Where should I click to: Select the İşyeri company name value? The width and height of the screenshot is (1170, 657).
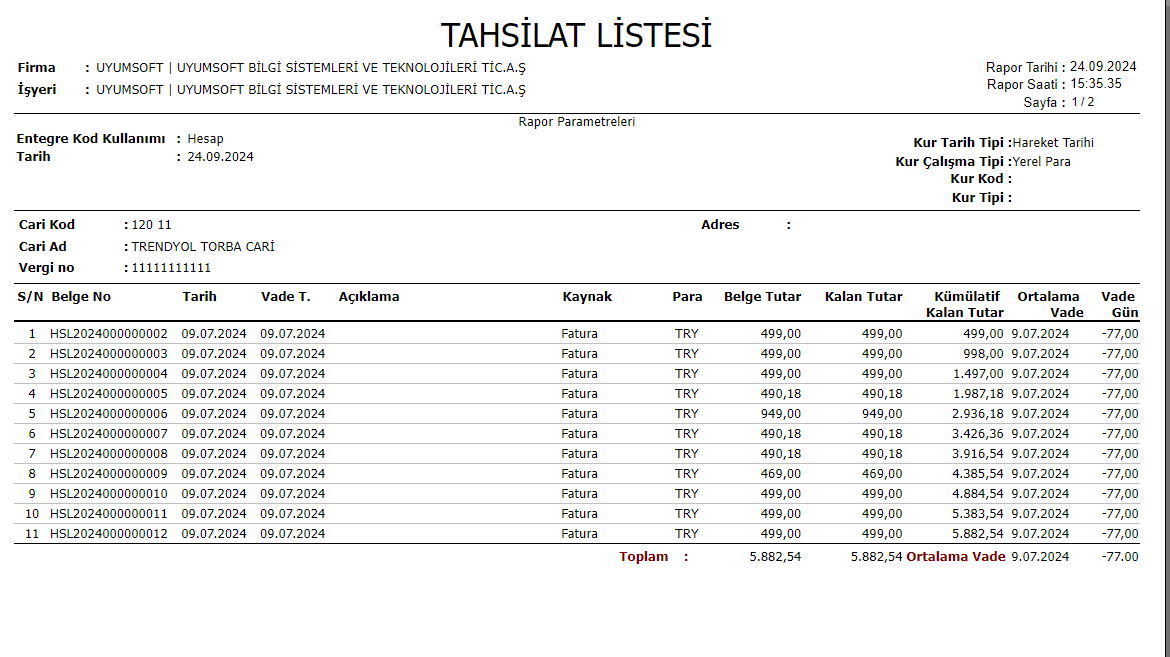tap(310, 90)
